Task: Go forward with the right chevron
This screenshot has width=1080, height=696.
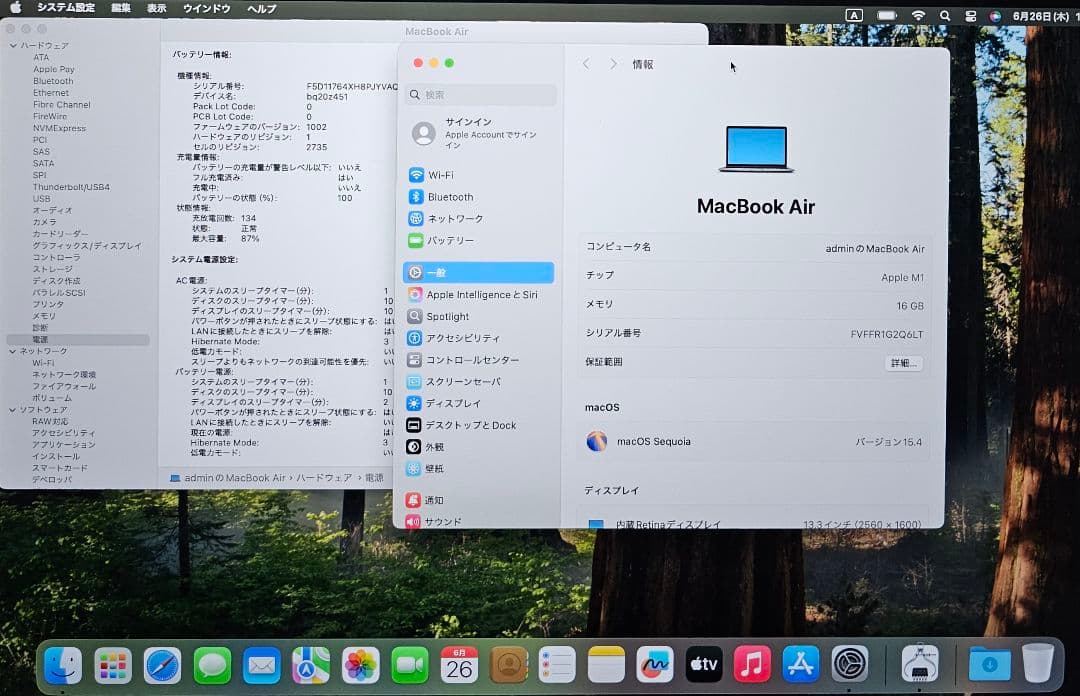Action: coord(613,64)
